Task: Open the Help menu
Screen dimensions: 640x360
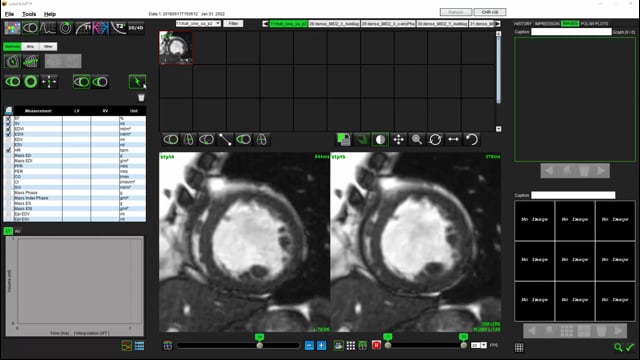Action: 50,14
